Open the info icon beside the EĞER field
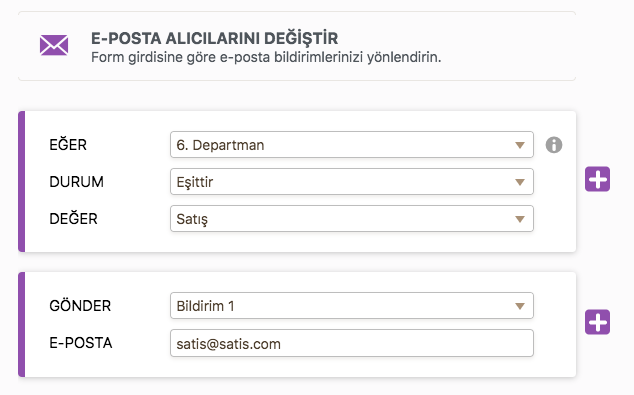 (554, 145)
